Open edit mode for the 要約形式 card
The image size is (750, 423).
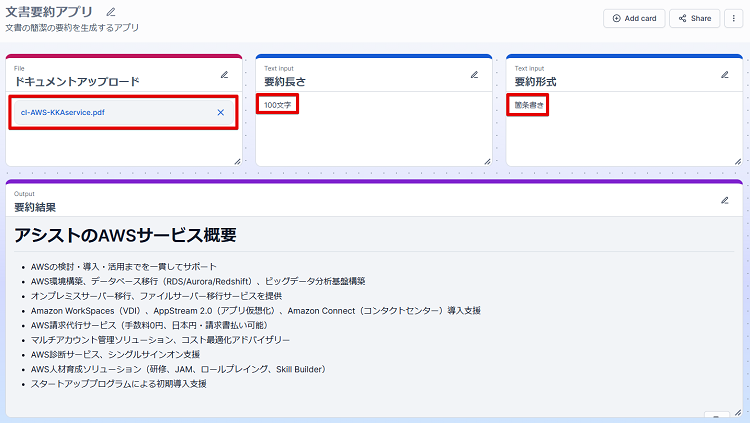724,74
